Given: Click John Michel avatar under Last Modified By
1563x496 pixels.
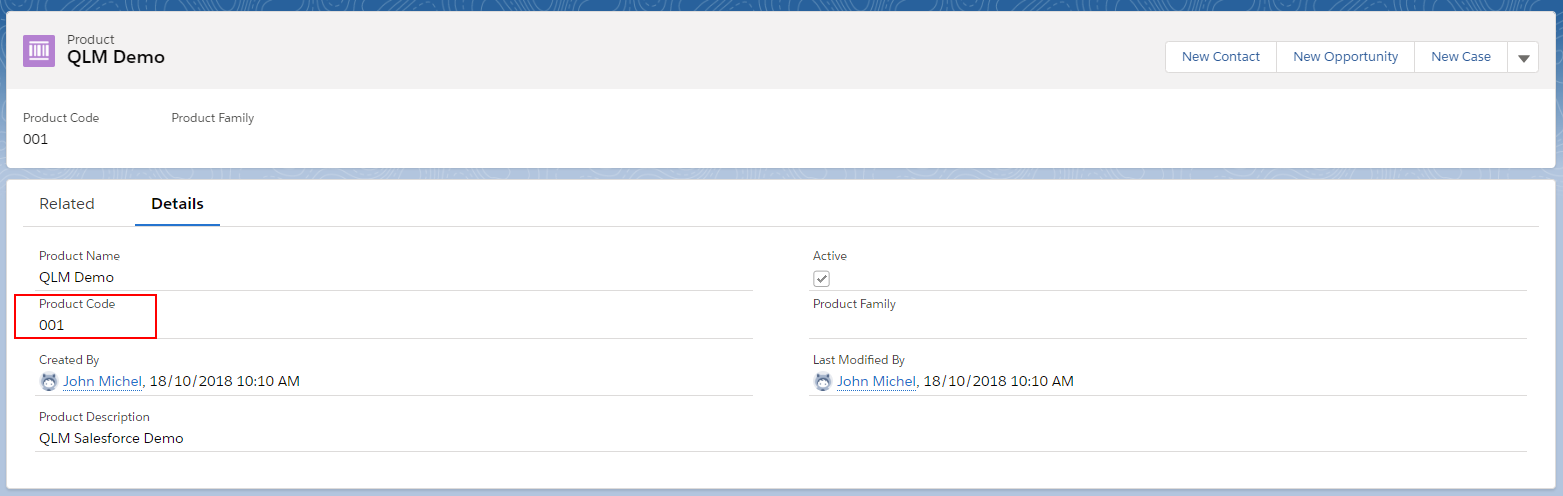Looking at the screenshot, I should (823, 381).
